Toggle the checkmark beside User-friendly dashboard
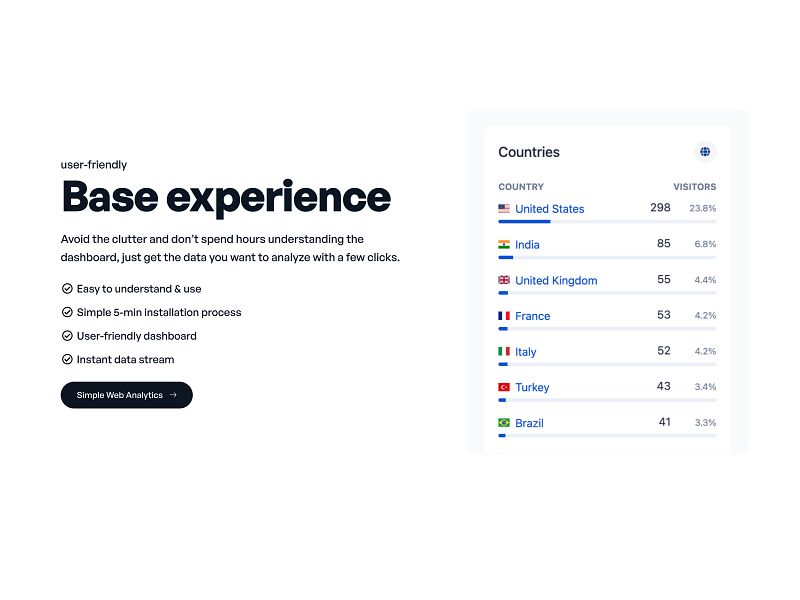 [66, 335]
